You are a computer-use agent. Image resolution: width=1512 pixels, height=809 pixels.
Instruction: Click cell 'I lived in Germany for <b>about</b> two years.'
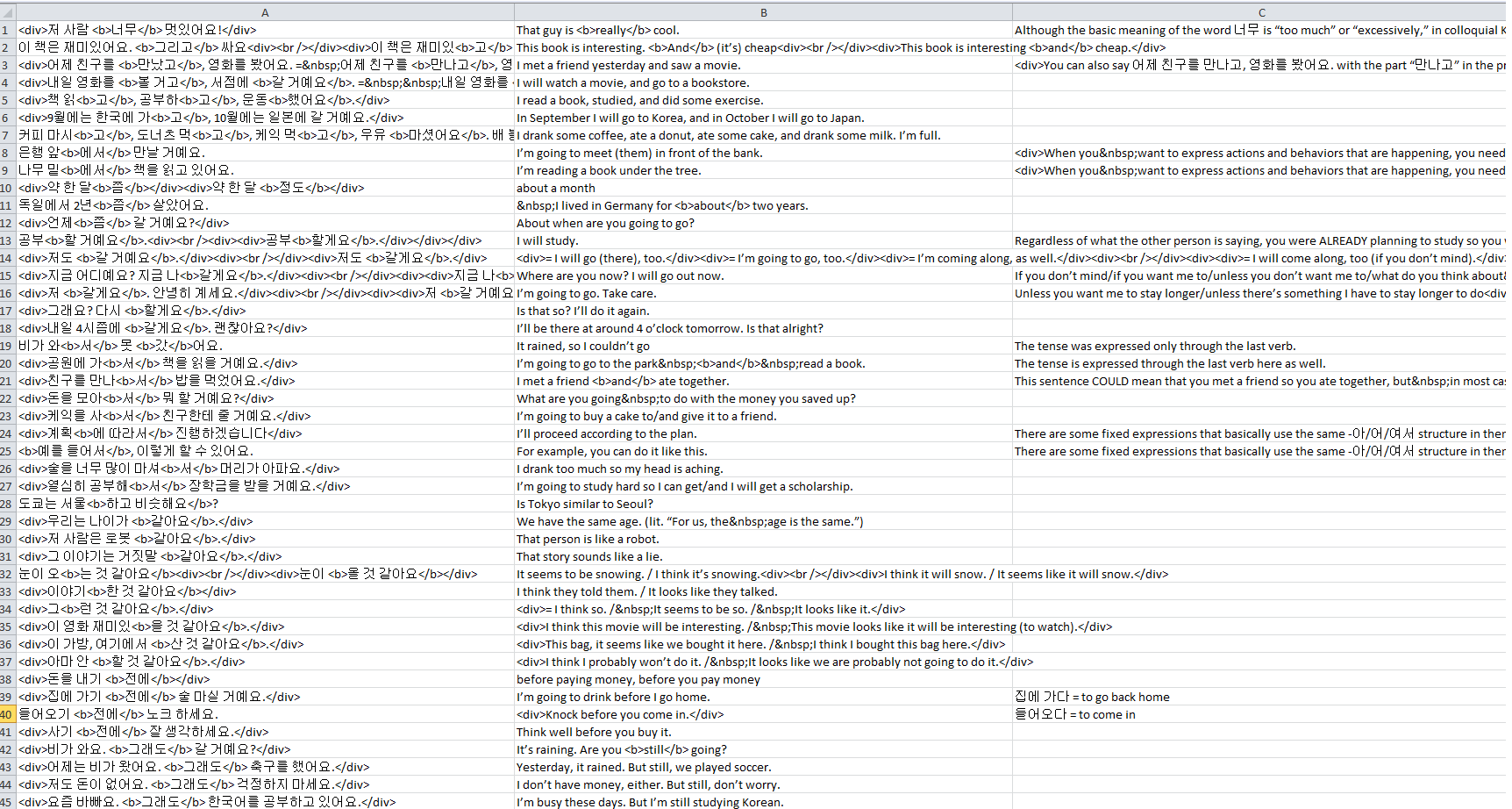[763, 205]
